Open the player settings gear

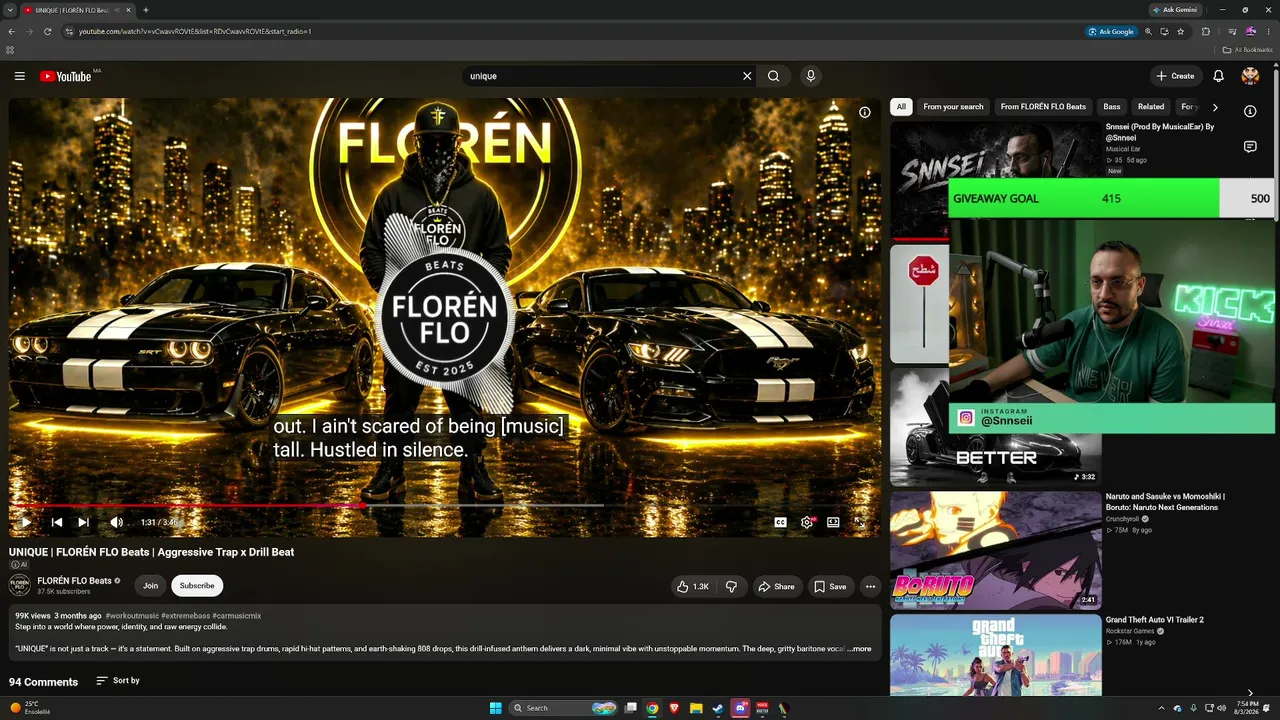point(807,522)
